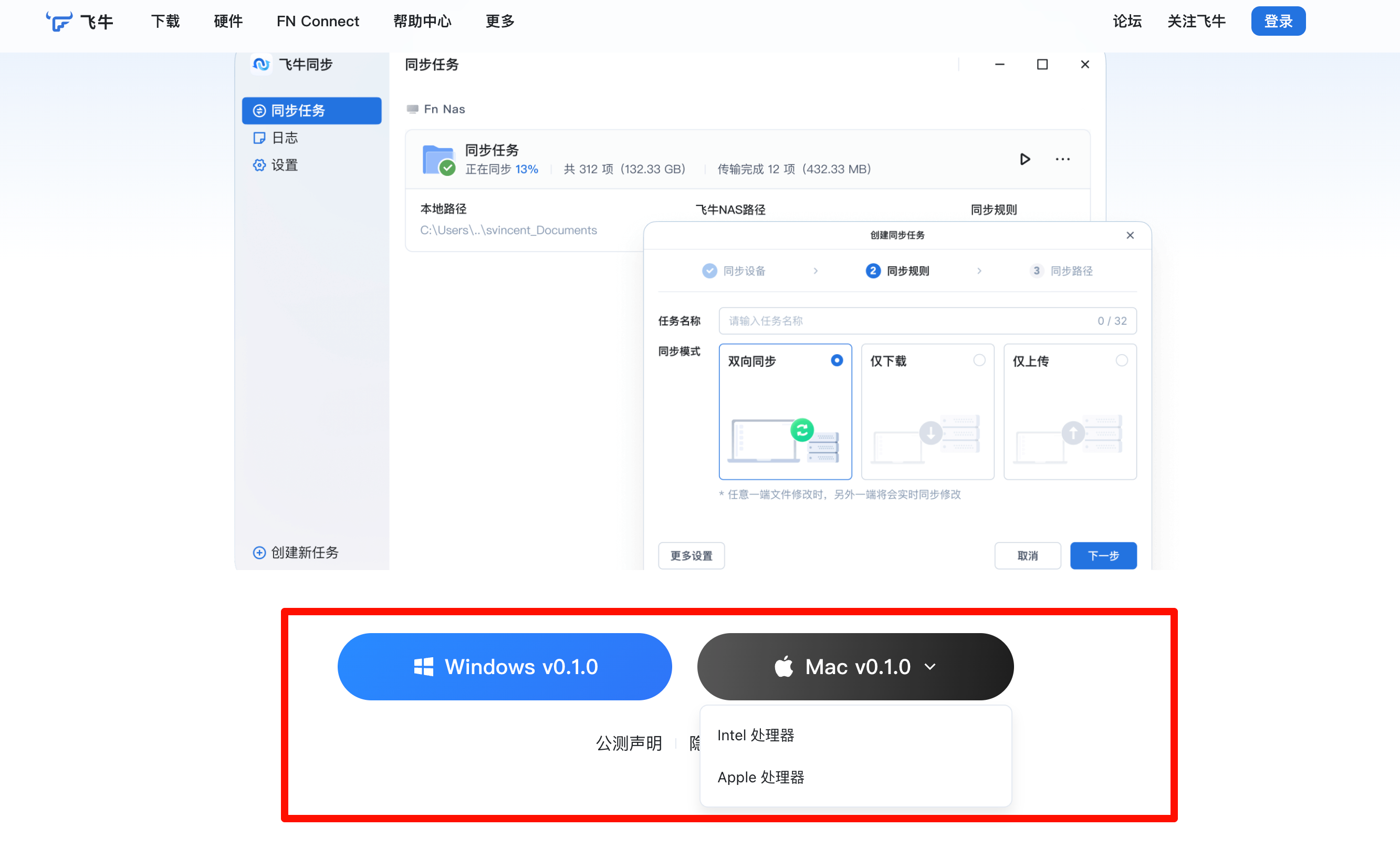
Task: Click the local path C:\Users\..\svincent_Documents
Action: 508,230
